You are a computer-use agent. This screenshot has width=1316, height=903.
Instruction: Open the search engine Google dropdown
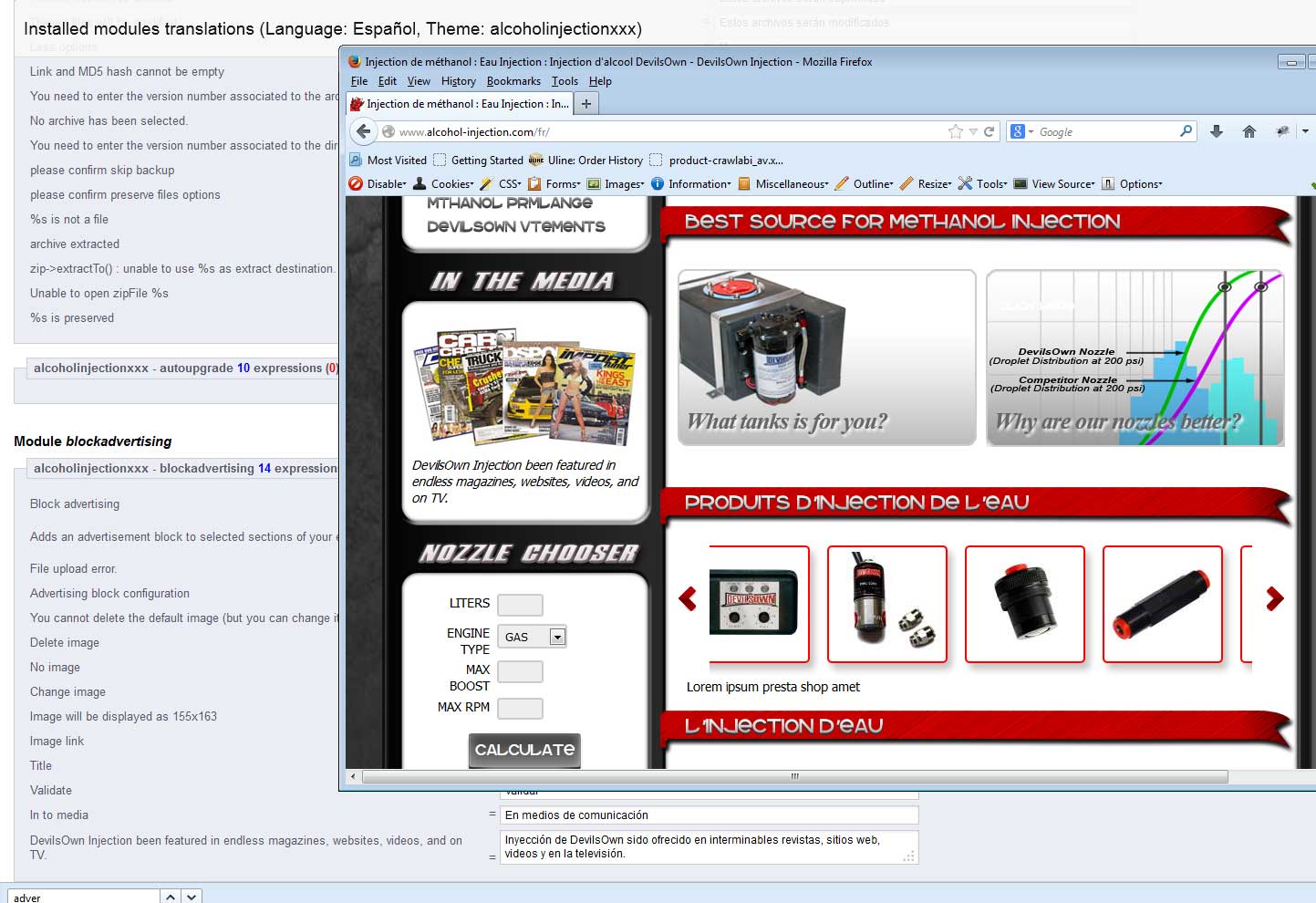(1022, 131)
